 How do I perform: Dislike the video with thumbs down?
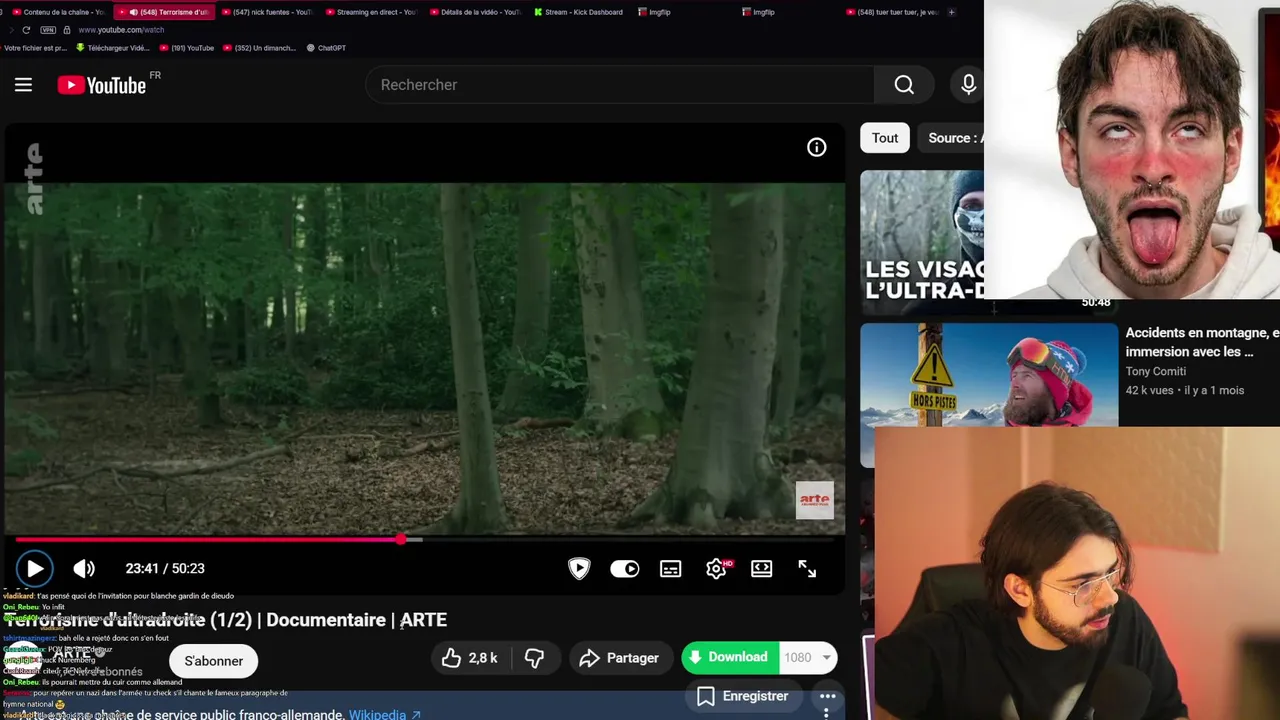[x=535, y=658]
